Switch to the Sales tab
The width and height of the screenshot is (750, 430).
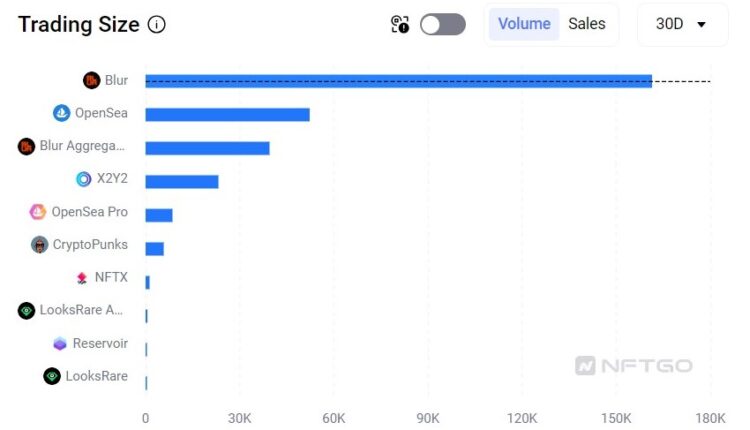coord(587,24)
